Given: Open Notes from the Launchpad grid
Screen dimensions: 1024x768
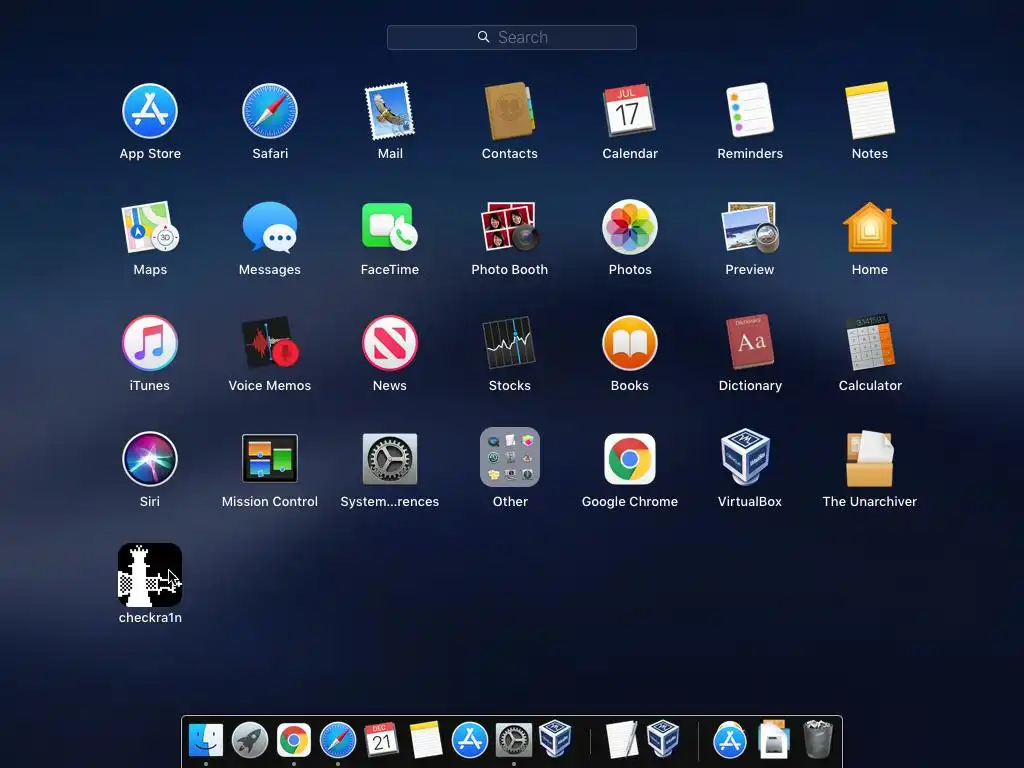Looking at the screenshot, I should click(870, 110).
